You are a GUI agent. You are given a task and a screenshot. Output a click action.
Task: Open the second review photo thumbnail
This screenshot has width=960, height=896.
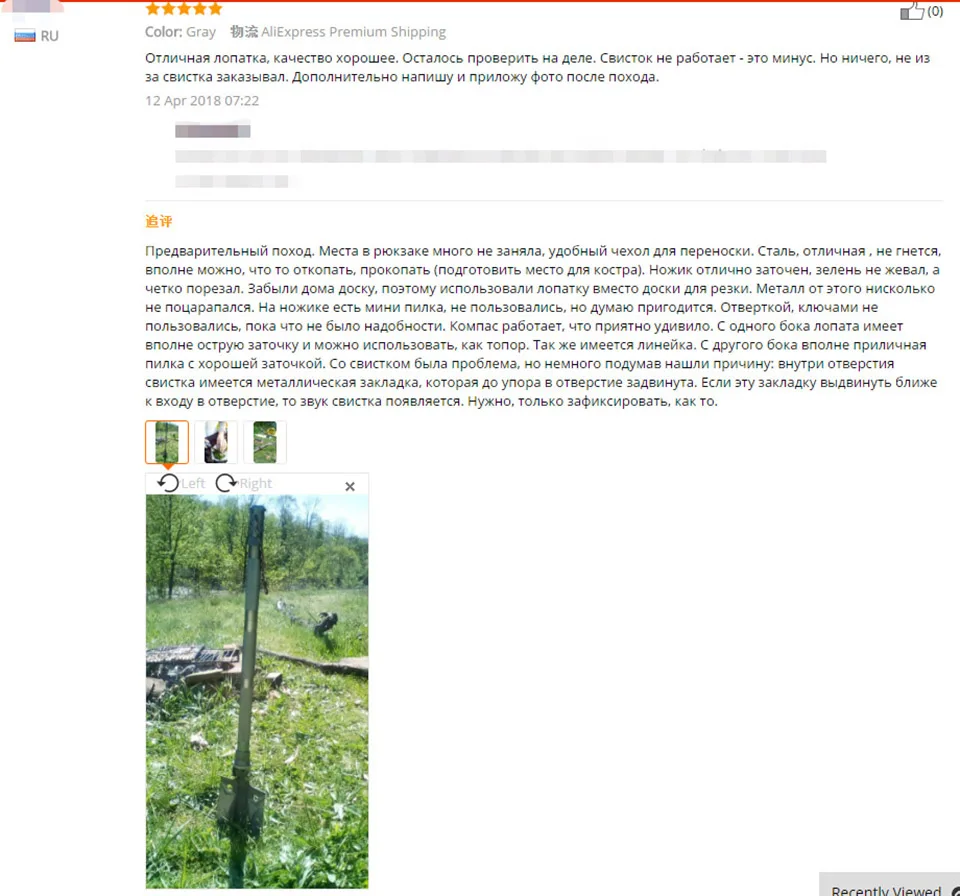216,442
